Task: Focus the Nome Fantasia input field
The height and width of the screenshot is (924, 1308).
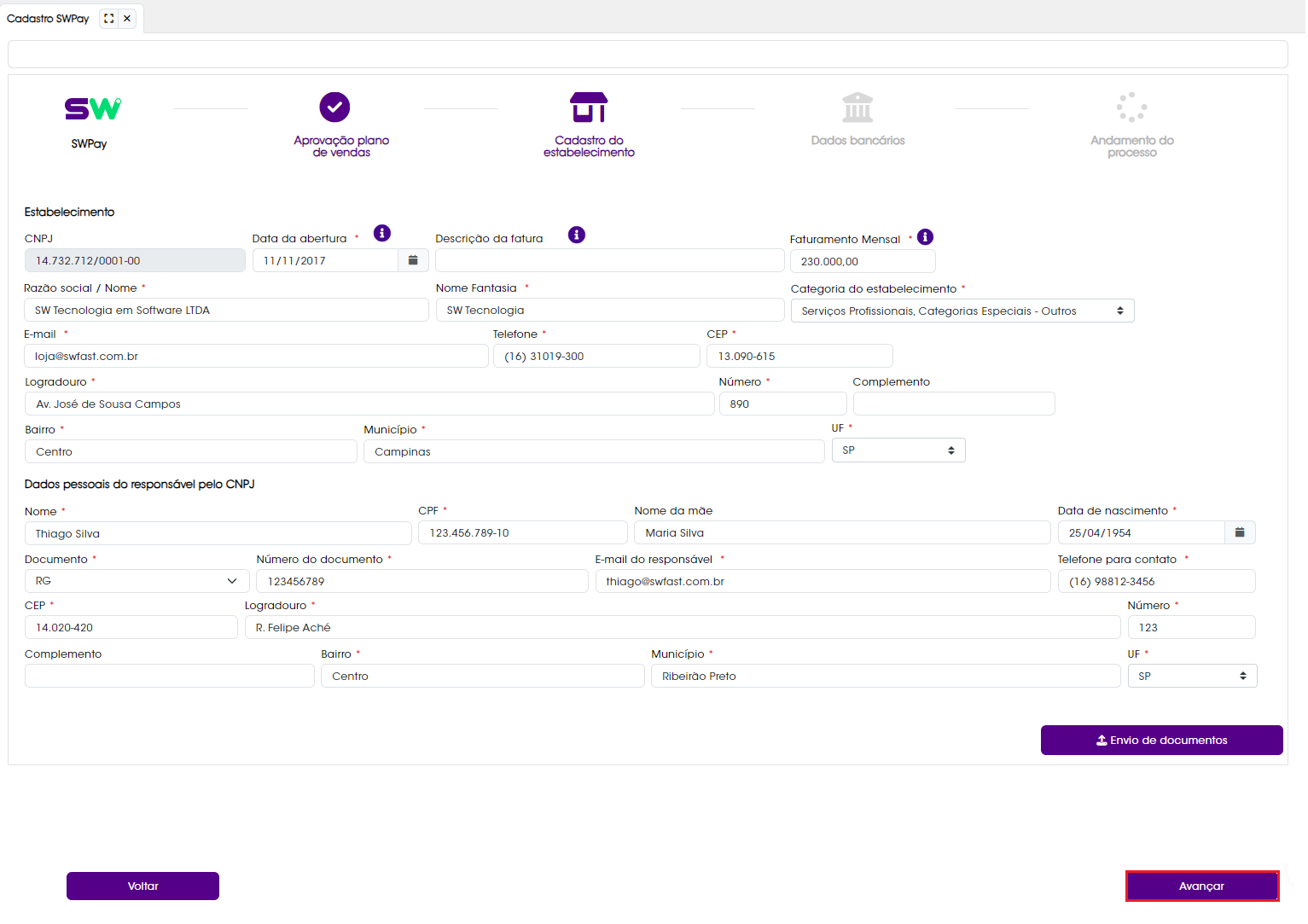Action: click(609, 310)
